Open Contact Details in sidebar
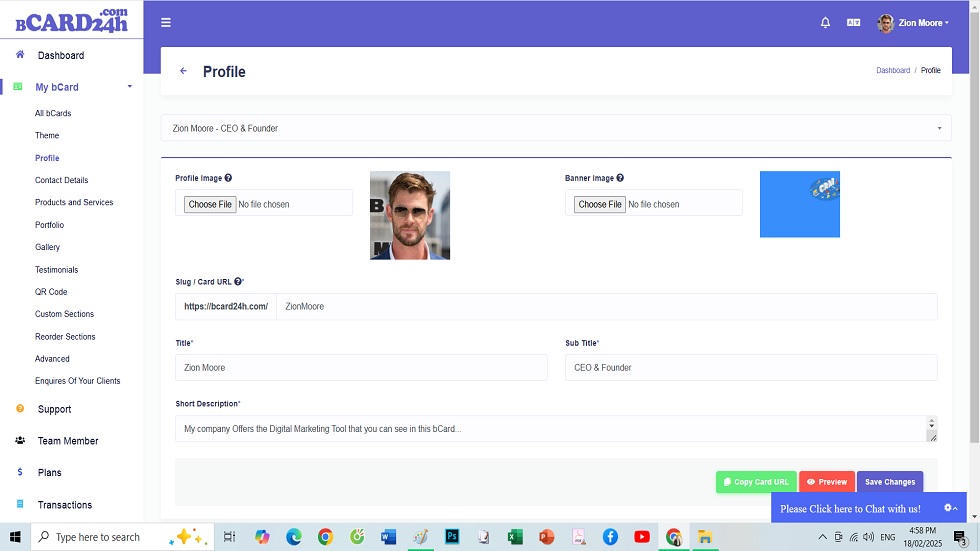This screenshot has height=551, width=980. point(61,180)
